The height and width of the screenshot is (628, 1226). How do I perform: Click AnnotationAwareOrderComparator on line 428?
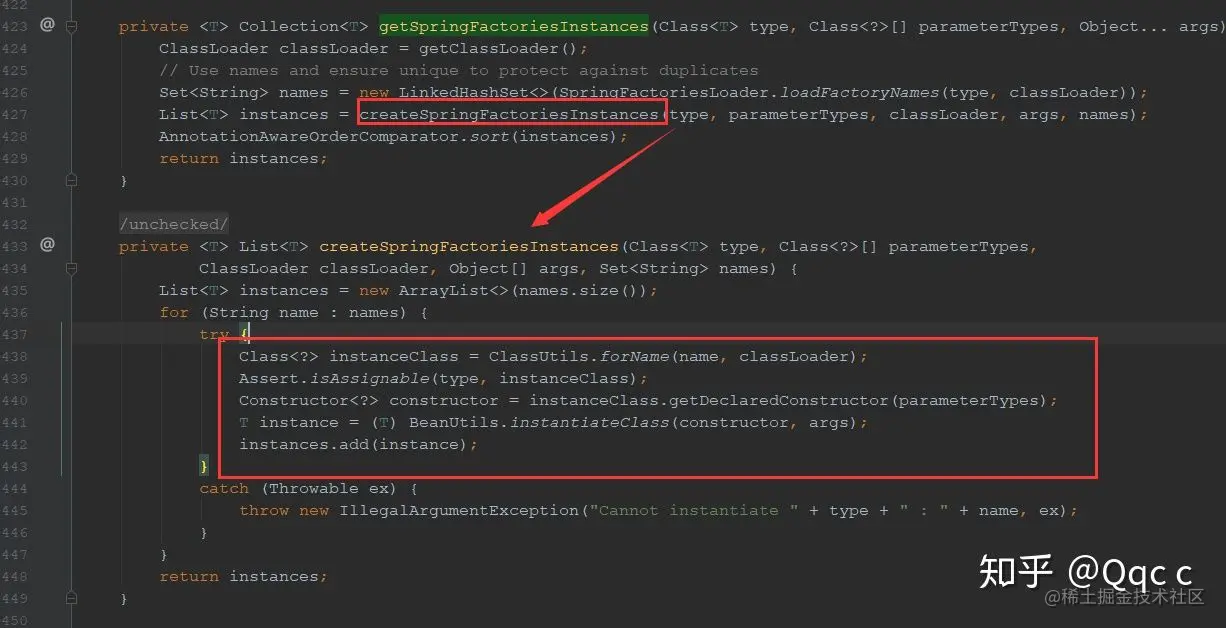[x=309, y=136]
